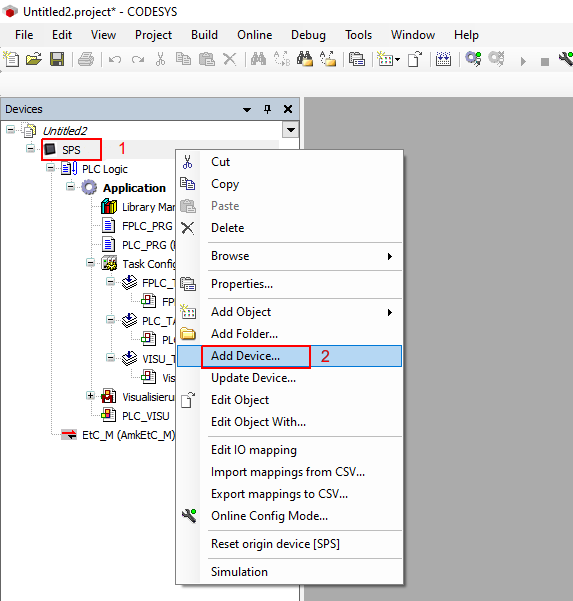This screenshot has height=601, width=573.
Task: Click the Cut scissors toolbar icon
Action: (x=160, y=59)
